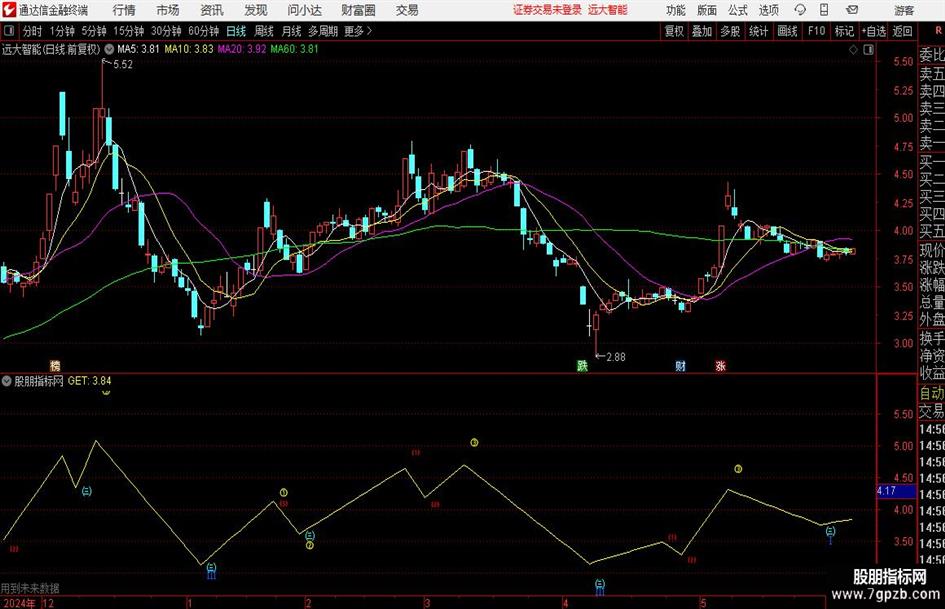The height and width of the screenshot is (609, 945).
Task: Switch to 分时 chart tab
Action: point(33,31)
